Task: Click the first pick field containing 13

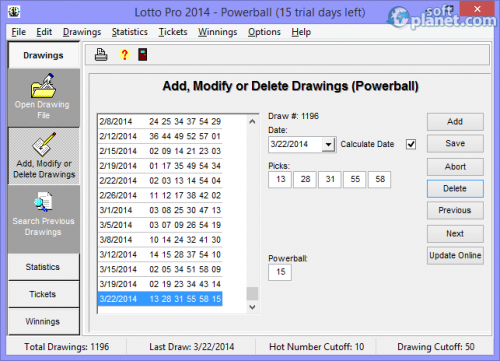Action: coord(280,180)
